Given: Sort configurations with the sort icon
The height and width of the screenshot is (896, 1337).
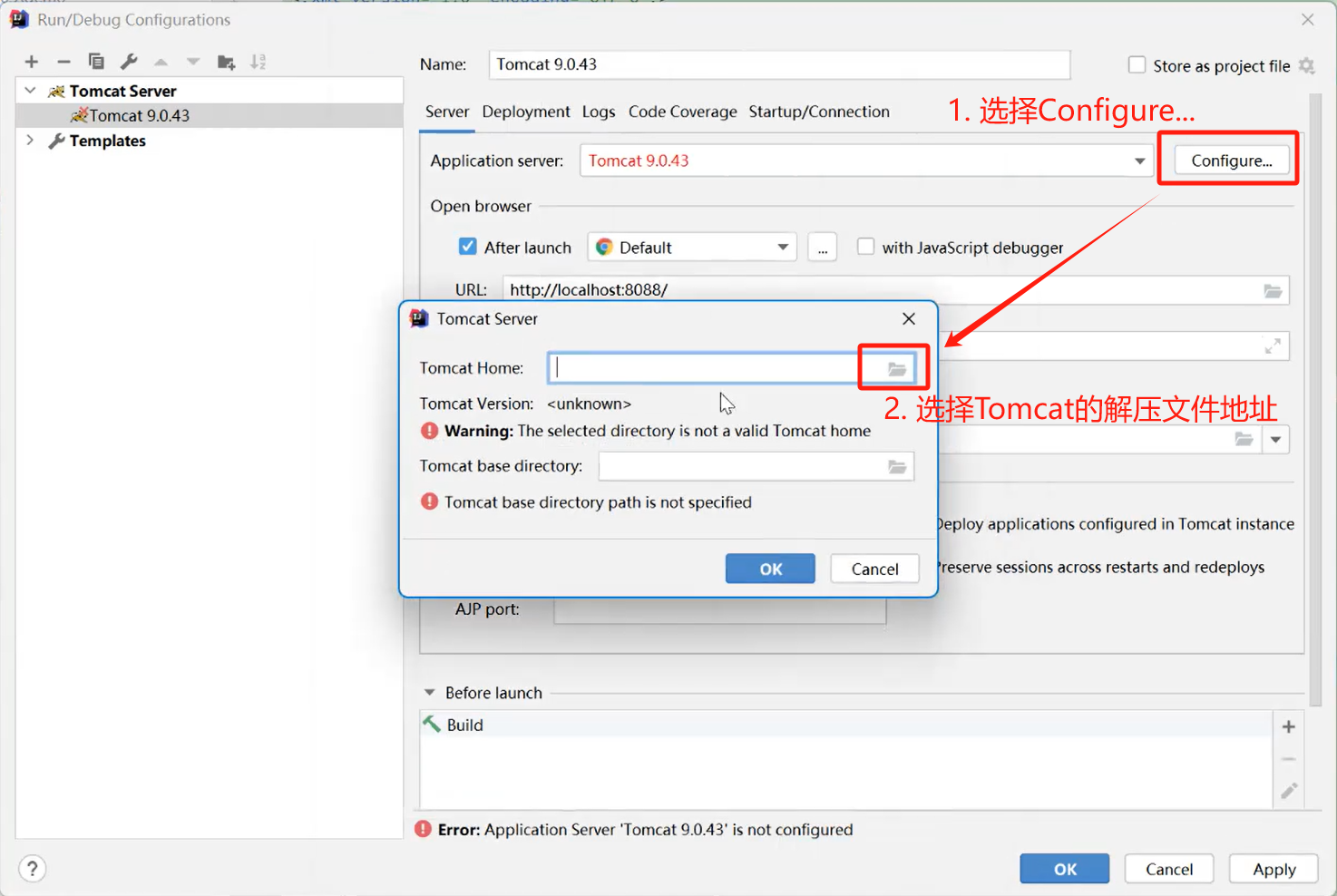Looking at the screenshot, I should (x=259, y=61).
